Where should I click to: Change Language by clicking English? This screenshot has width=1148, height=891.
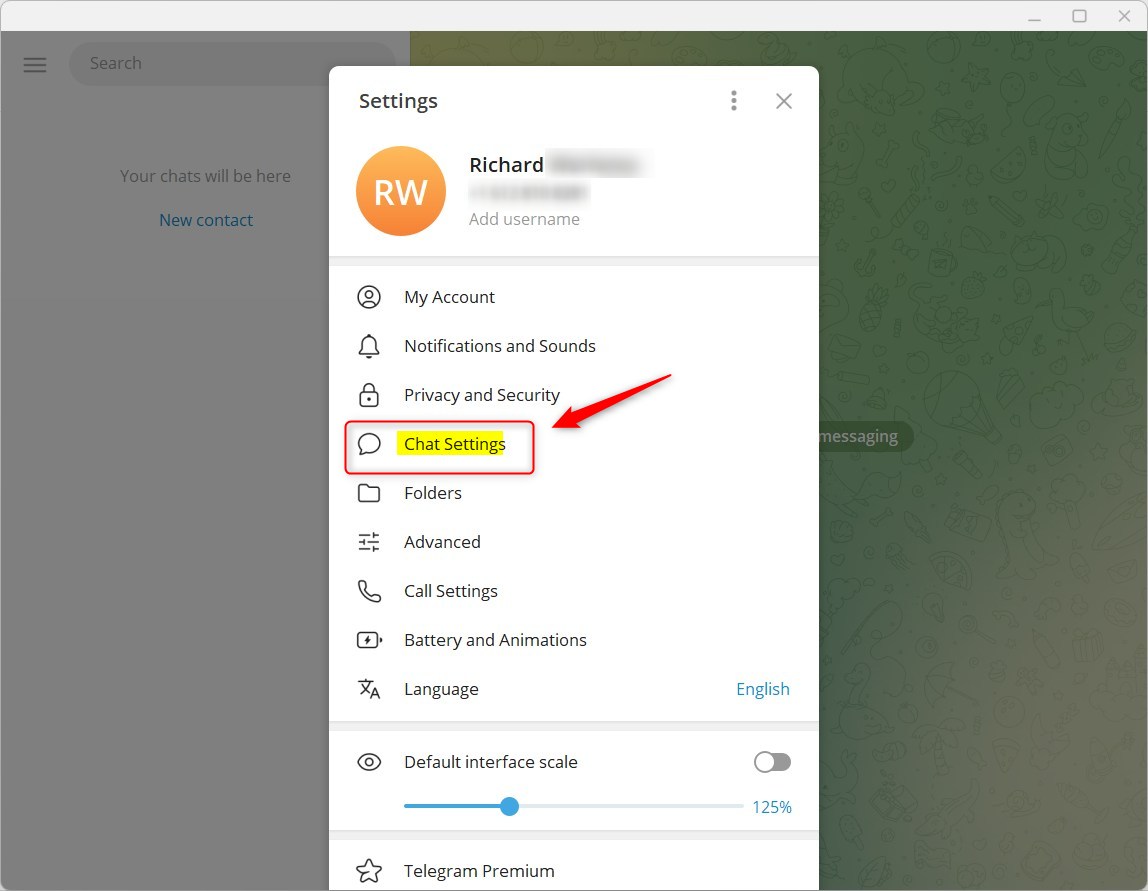[x=762, y=688]
